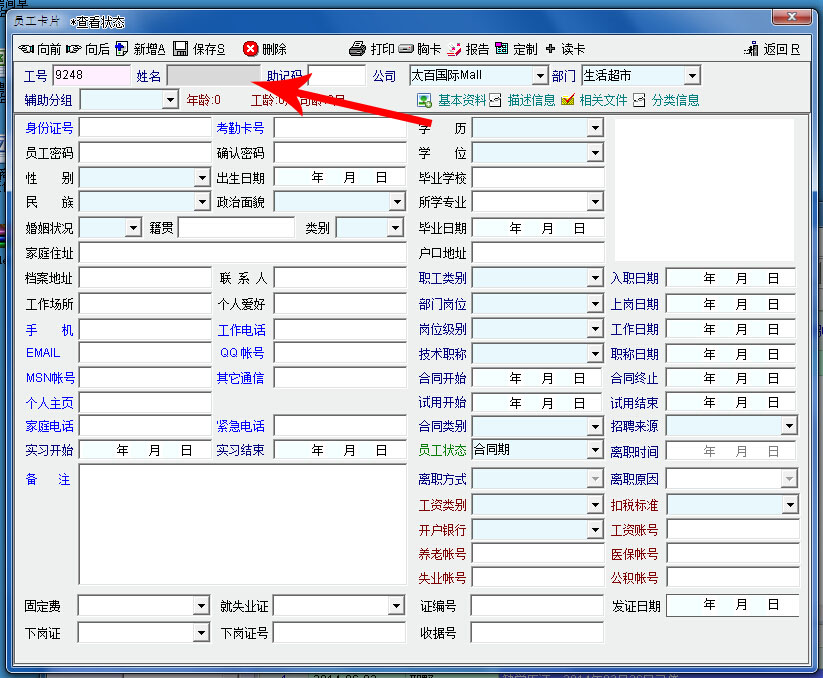Expand the 性别 gender dropdown
Screen dimensions: 823x678
click(202, 178)
